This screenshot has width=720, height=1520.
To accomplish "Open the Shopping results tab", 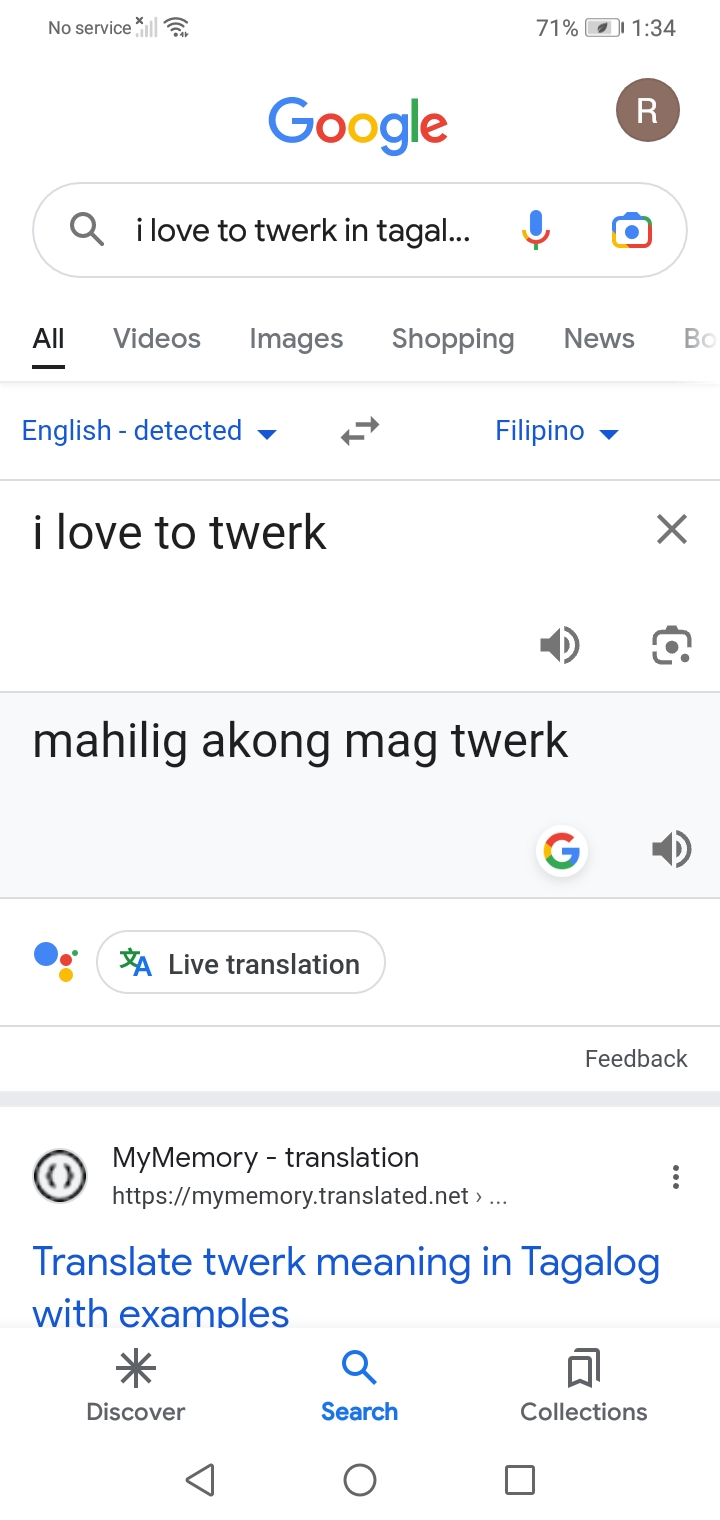I will pos(453,339).
